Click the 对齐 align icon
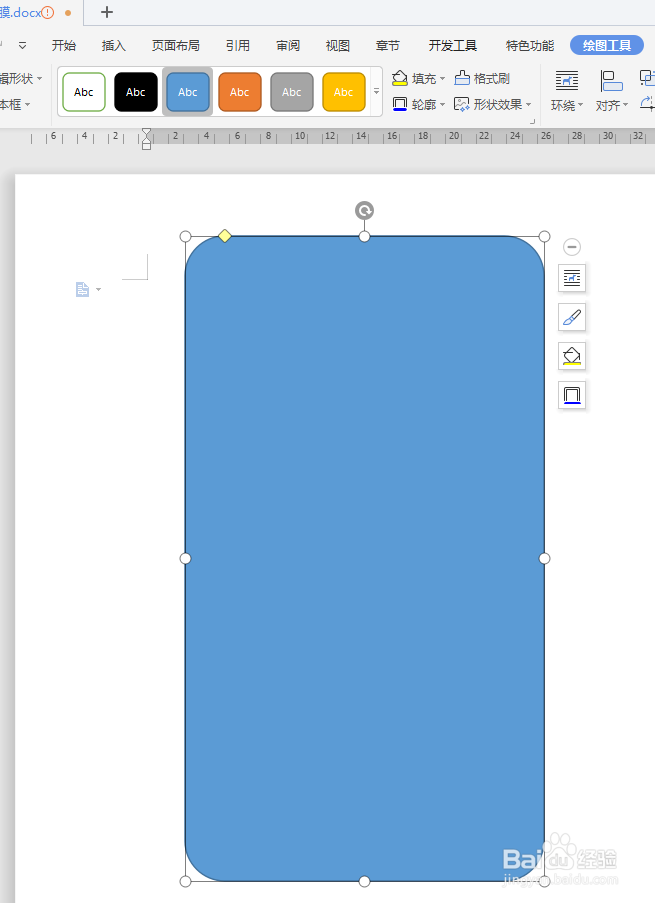This screenshot has height=903, width=655. [611, 81]
